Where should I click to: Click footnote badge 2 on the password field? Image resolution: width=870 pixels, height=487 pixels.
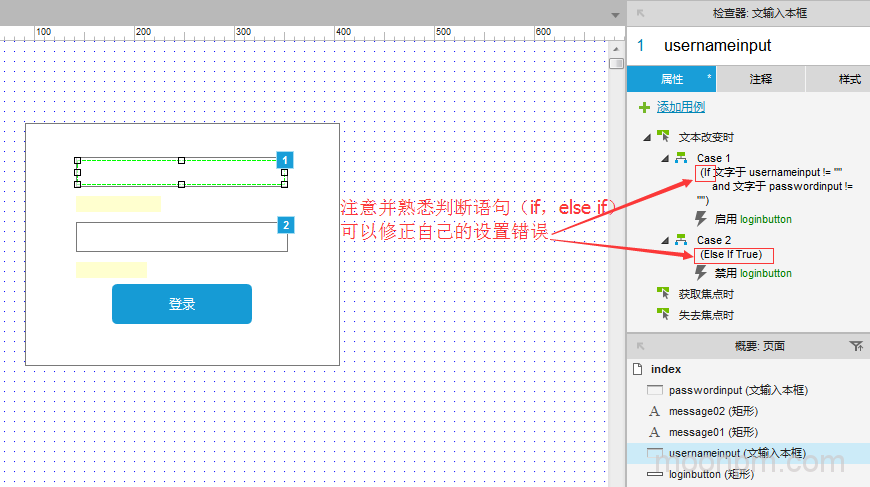[x=285, y=225]
